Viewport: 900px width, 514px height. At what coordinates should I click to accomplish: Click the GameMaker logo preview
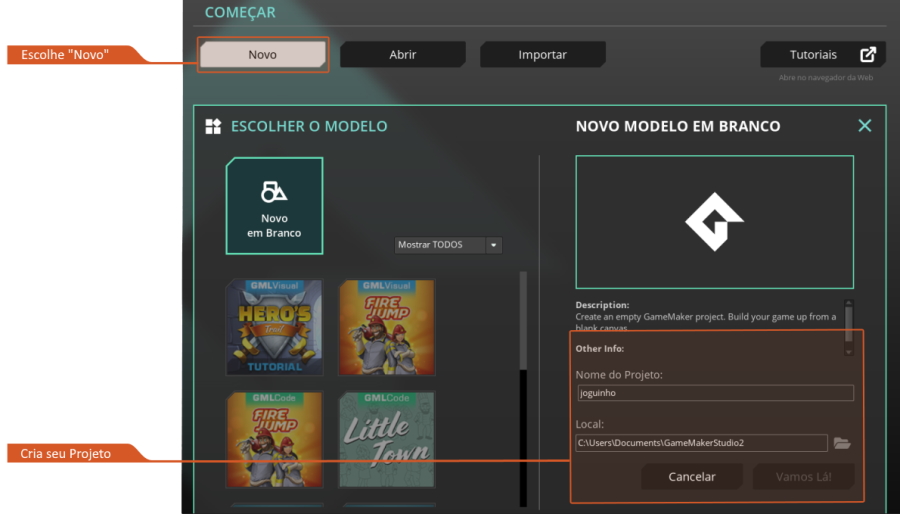[715, 222]
